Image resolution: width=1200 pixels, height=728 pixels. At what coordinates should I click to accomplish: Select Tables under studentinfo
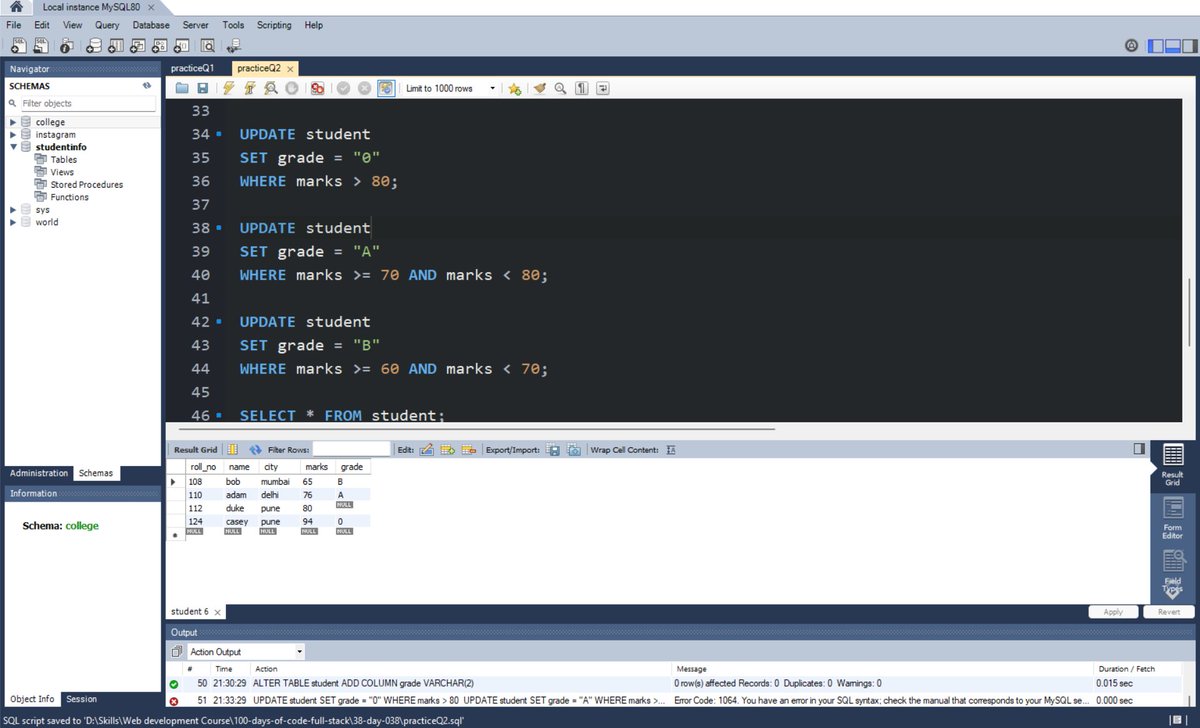tap(63, 160)
